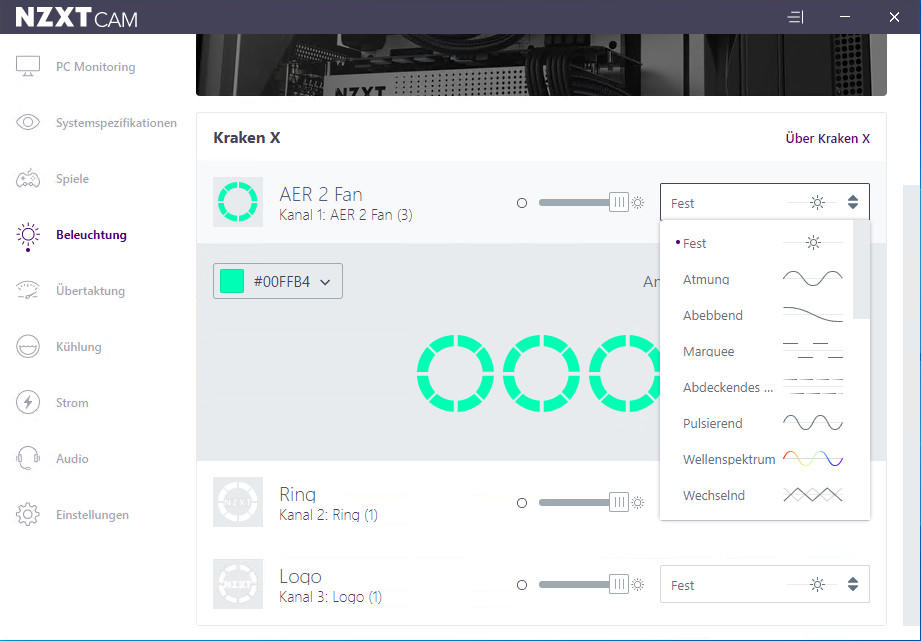This screenshot has height=641, width=921.
Task: Select the Atmung lighting effect
Action: click(706, 279)
